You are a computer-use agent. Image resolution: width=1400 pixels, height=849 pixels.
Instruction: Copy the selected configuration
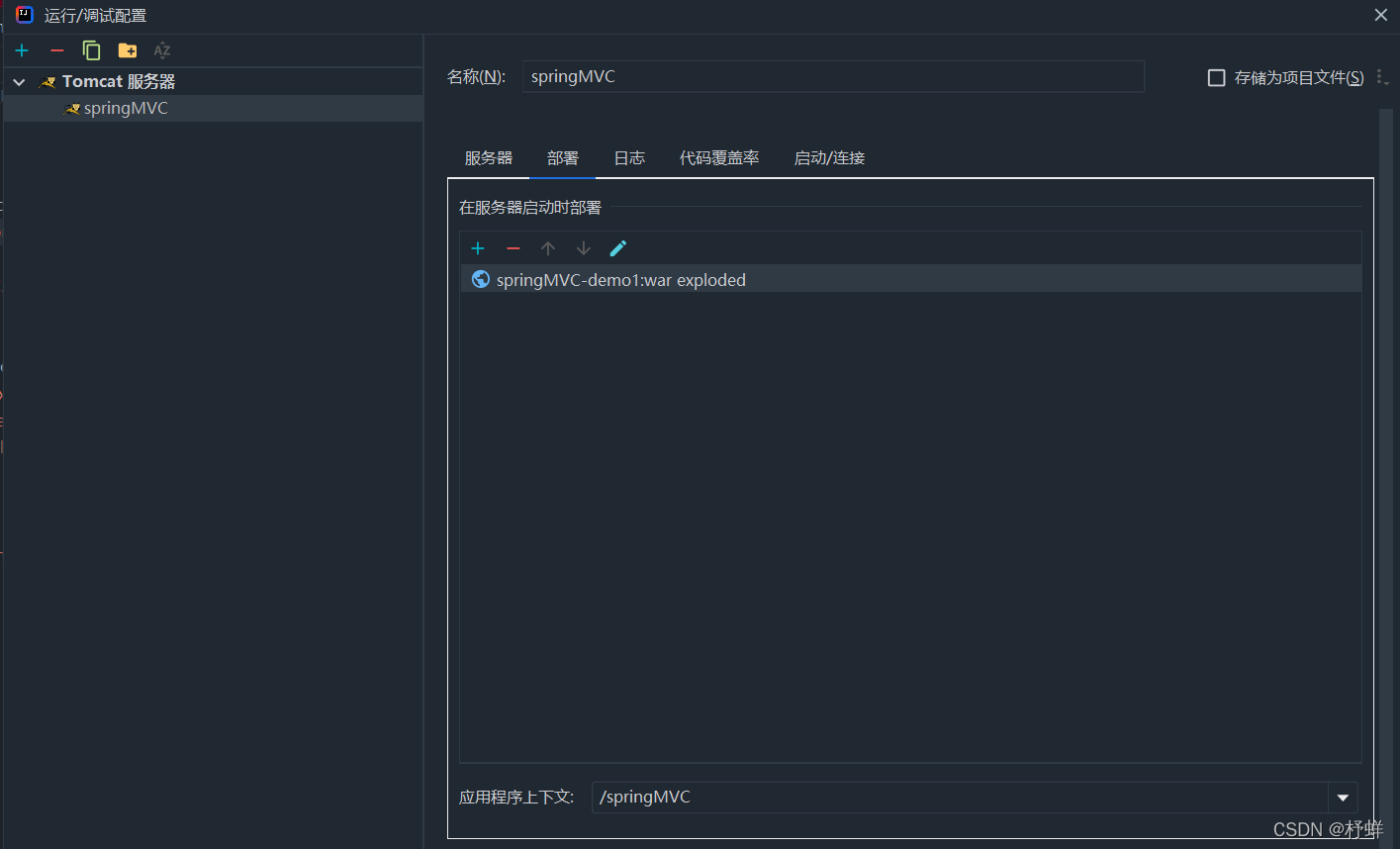coord(92,50)
